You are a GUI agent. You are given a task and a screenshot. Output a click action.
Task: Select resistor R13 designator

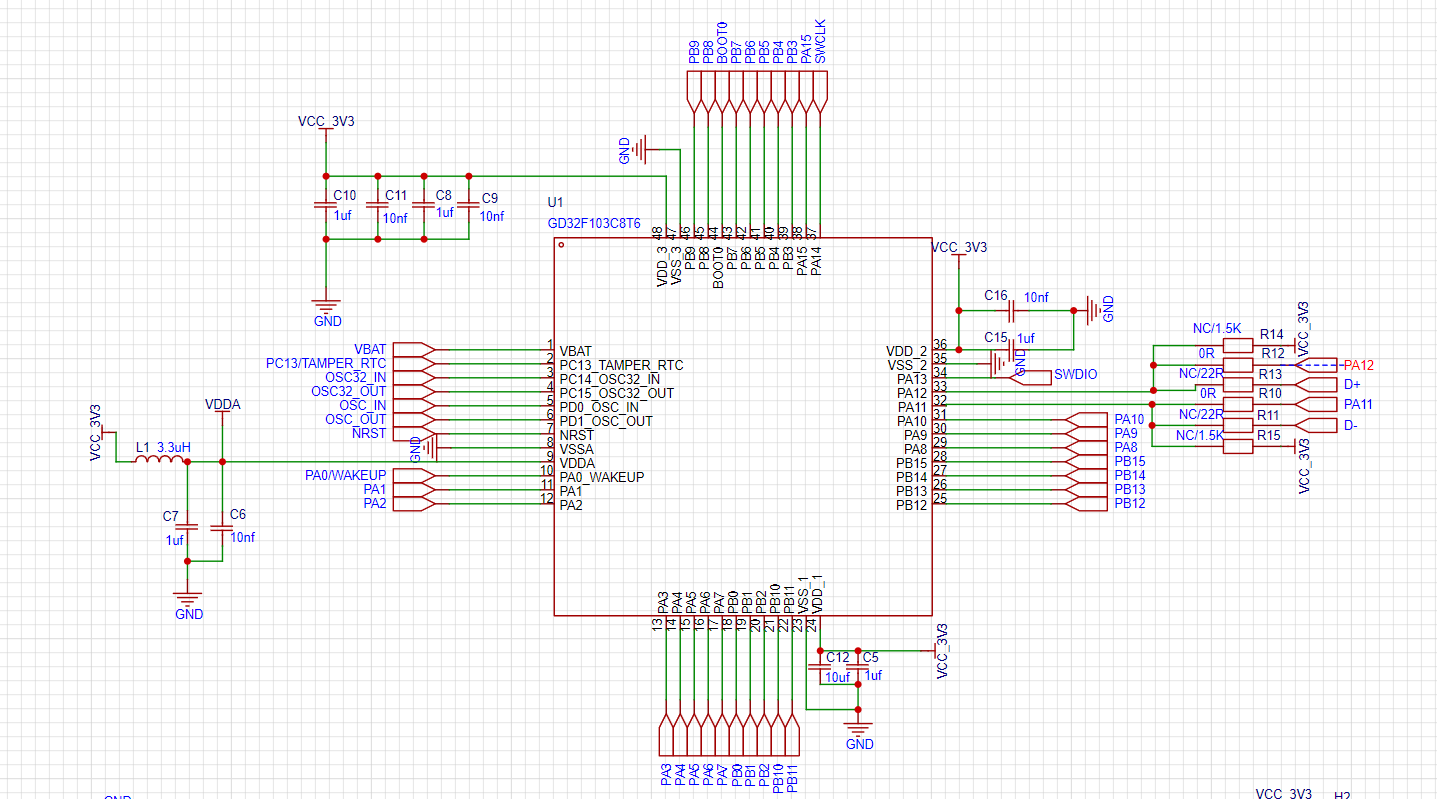[1270, 374]
